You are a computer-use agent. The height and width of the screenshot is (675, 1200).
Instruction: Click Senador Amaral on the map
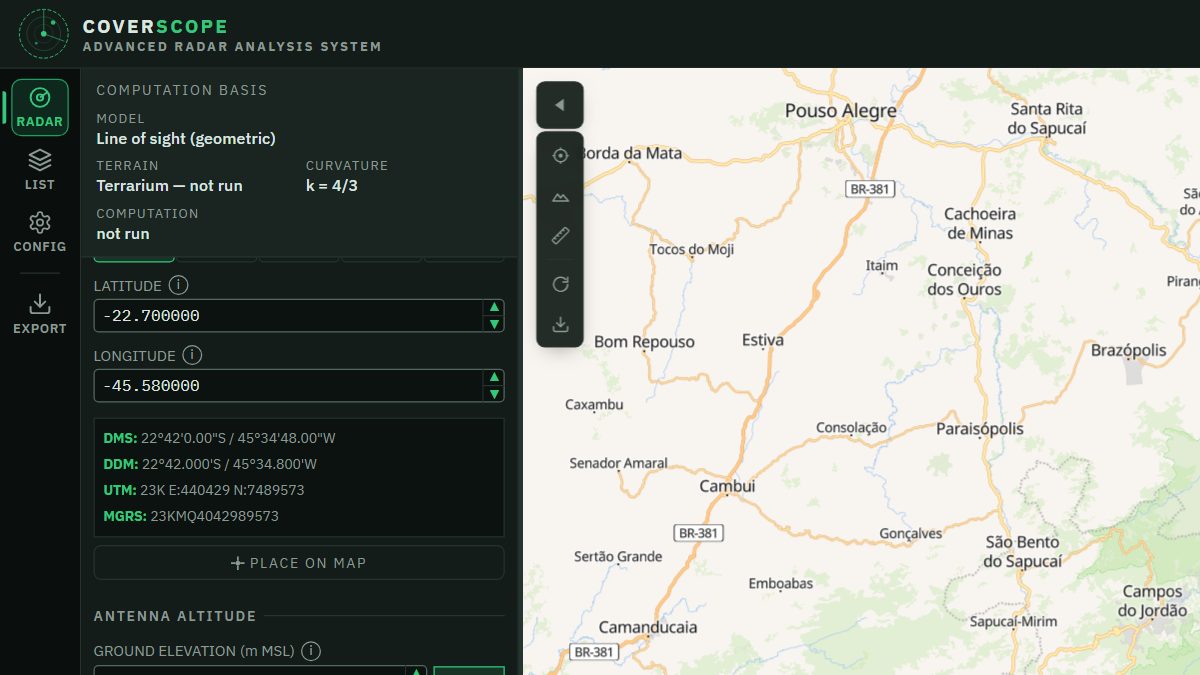point(618,463)
